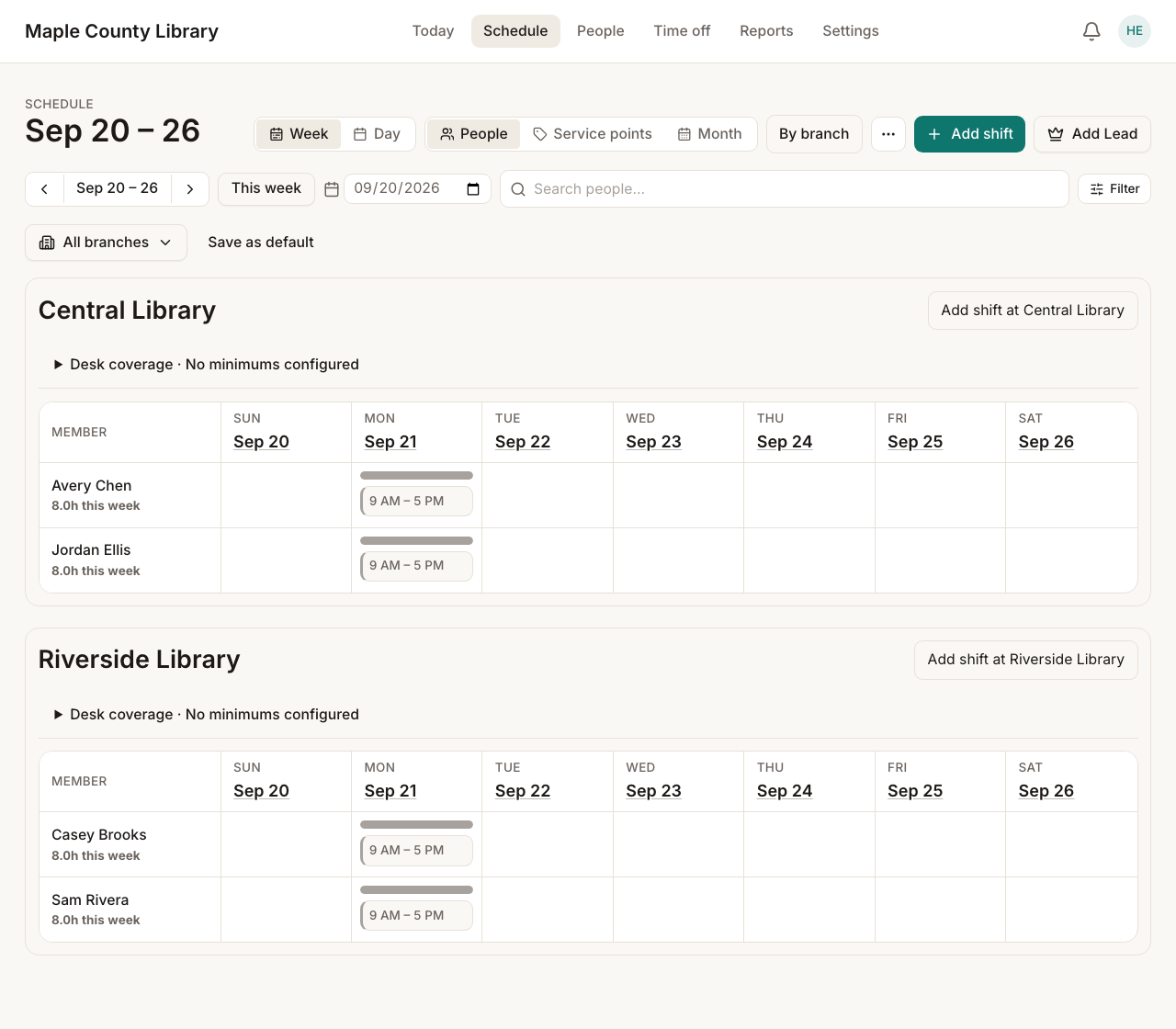Select the Month view
Viewport: 1176px width, 1029px height.
click(x=710, y=134)
